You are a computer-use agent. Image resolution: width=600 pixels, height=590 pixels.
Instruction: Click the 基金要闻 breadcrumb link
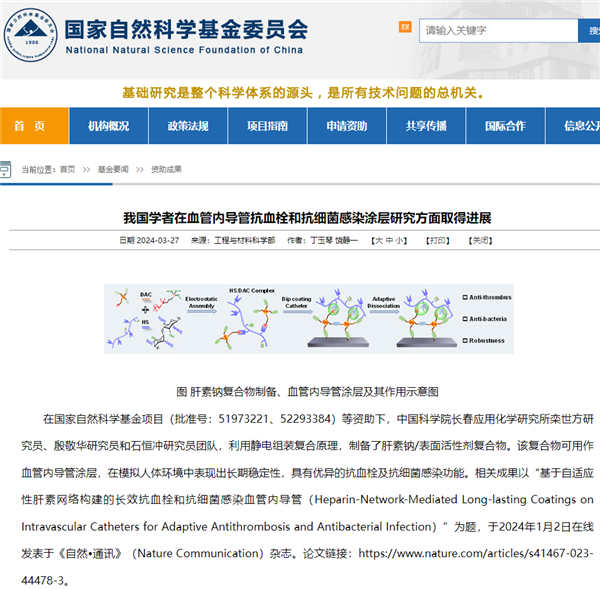coord(113,170)
